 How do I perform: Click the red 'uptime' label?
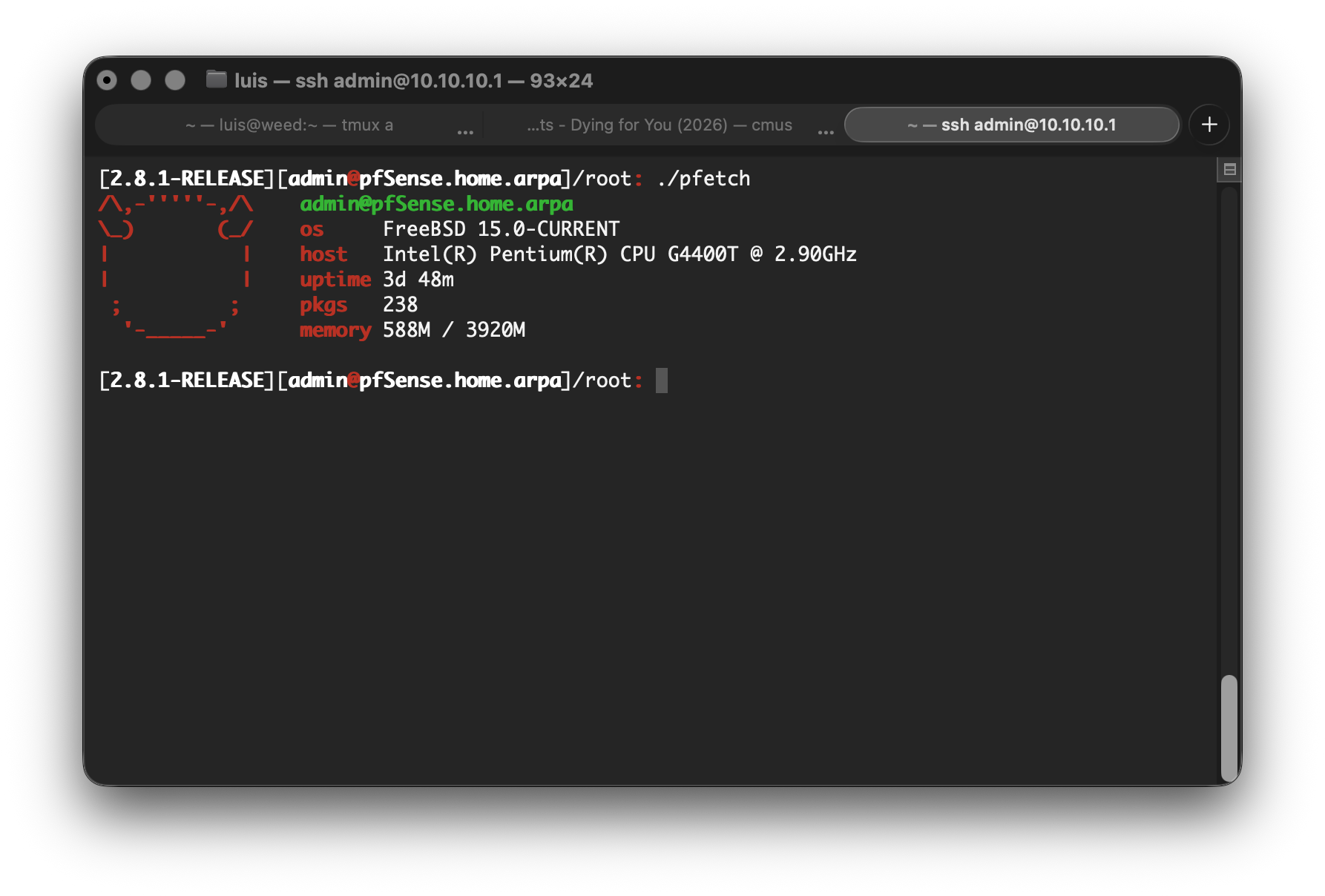335,280
